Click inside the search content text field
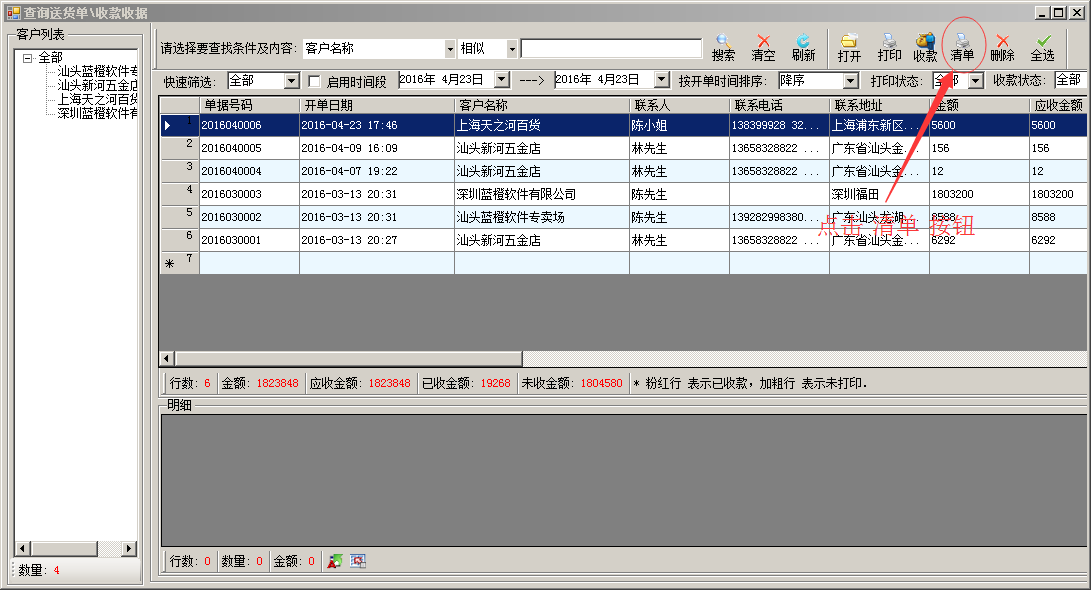 click(611, 48)
